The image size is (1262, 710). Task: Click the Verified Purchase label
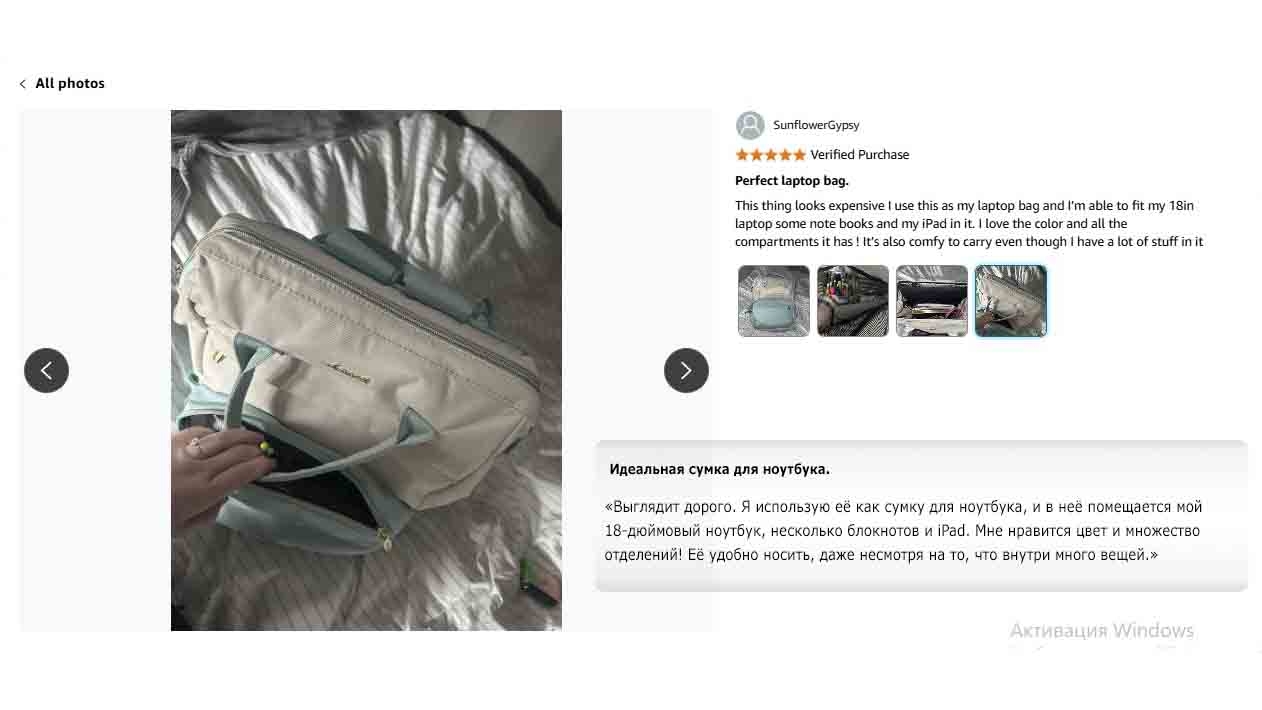(x=860, y=155)
